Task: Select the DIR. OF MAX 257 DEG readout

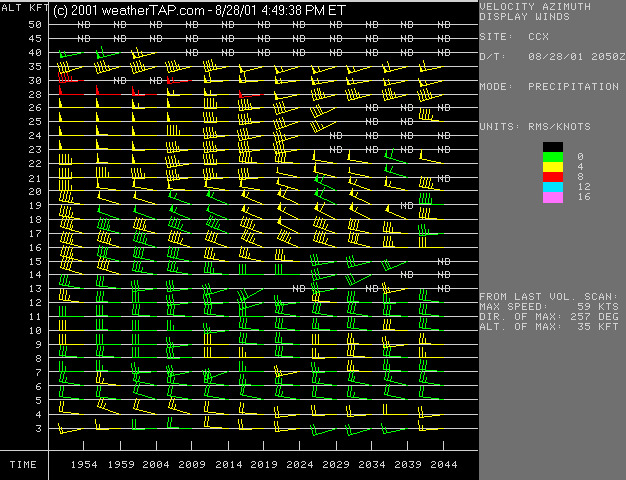Action: 549,316
